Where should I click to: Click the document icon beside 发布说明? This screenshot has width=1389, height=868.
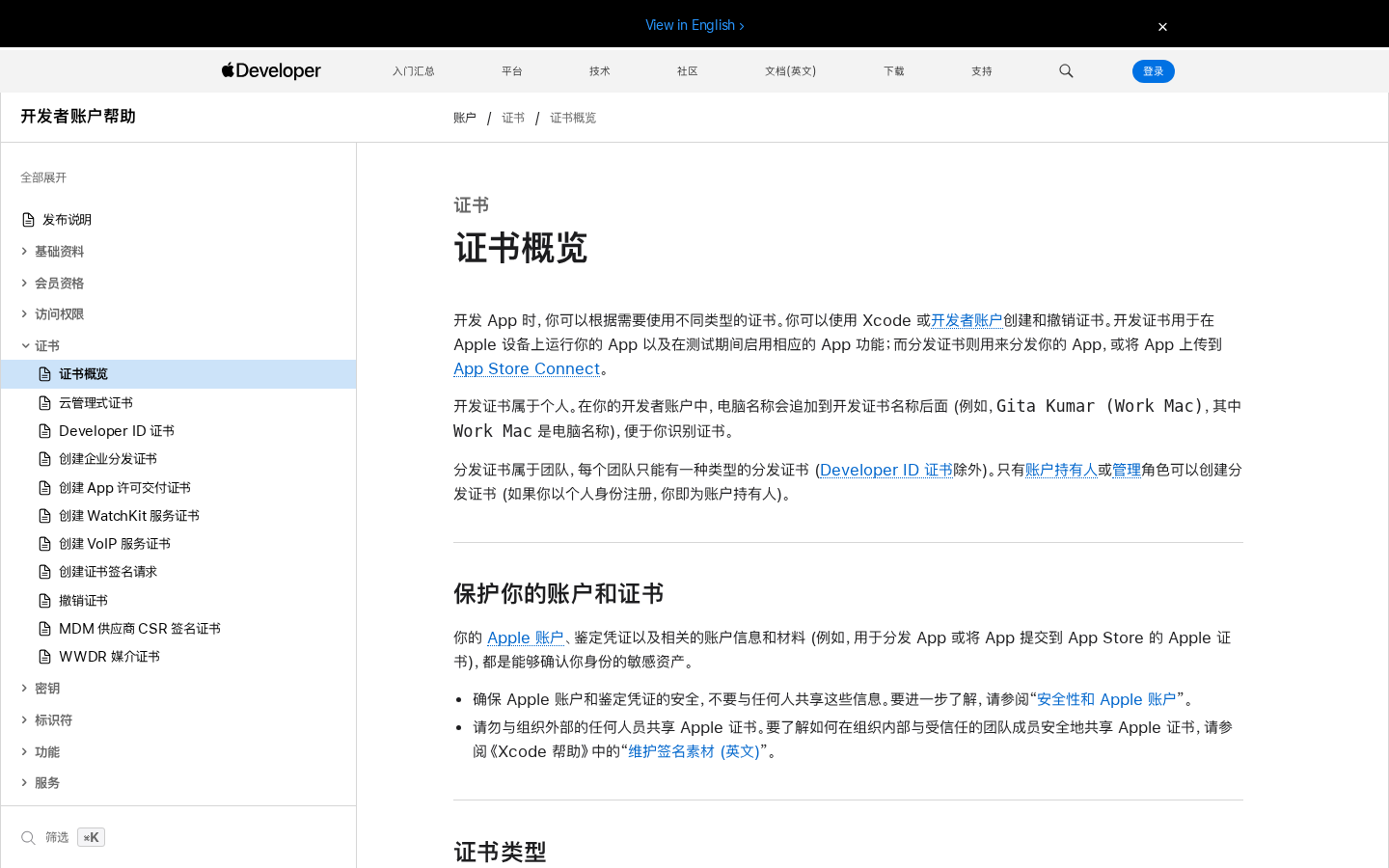(28, 220)
